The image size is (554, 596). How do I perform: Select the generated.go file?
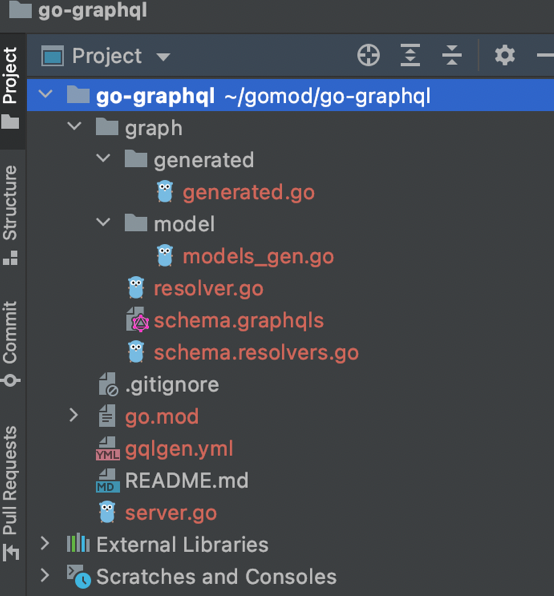click(x=249, y=192)
